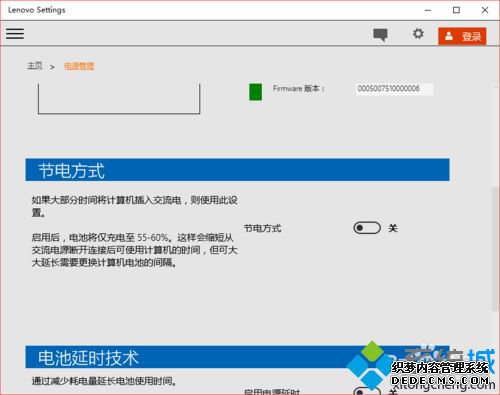The image size is (500, 395).
Task: Click the text mentioning 55-60% charge
Action: click(134, 250)
